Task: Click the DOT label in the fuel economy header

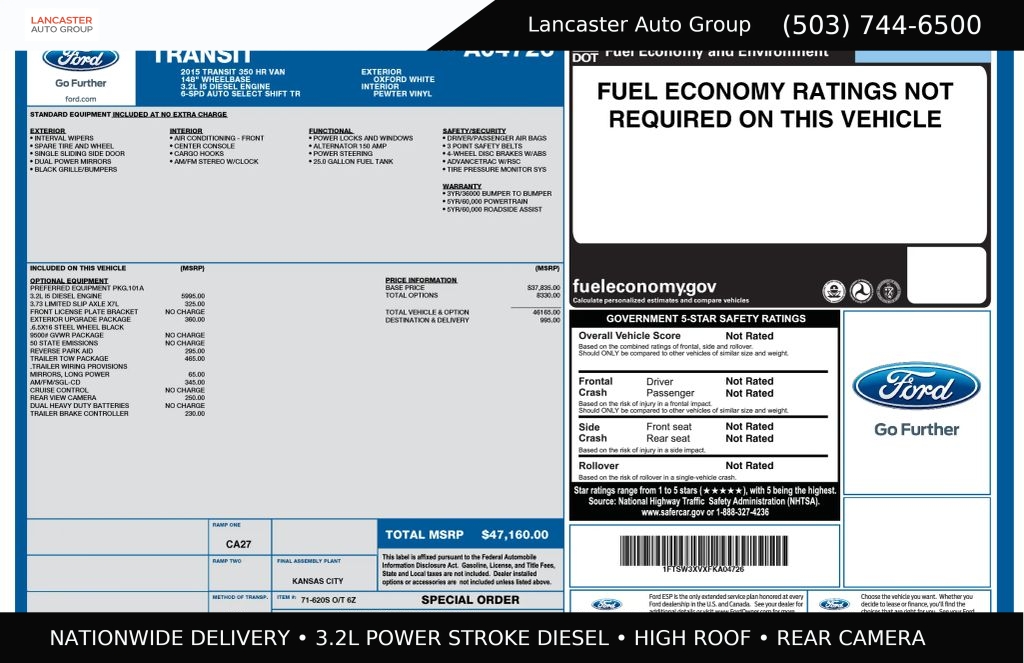Action: point(585,57)
